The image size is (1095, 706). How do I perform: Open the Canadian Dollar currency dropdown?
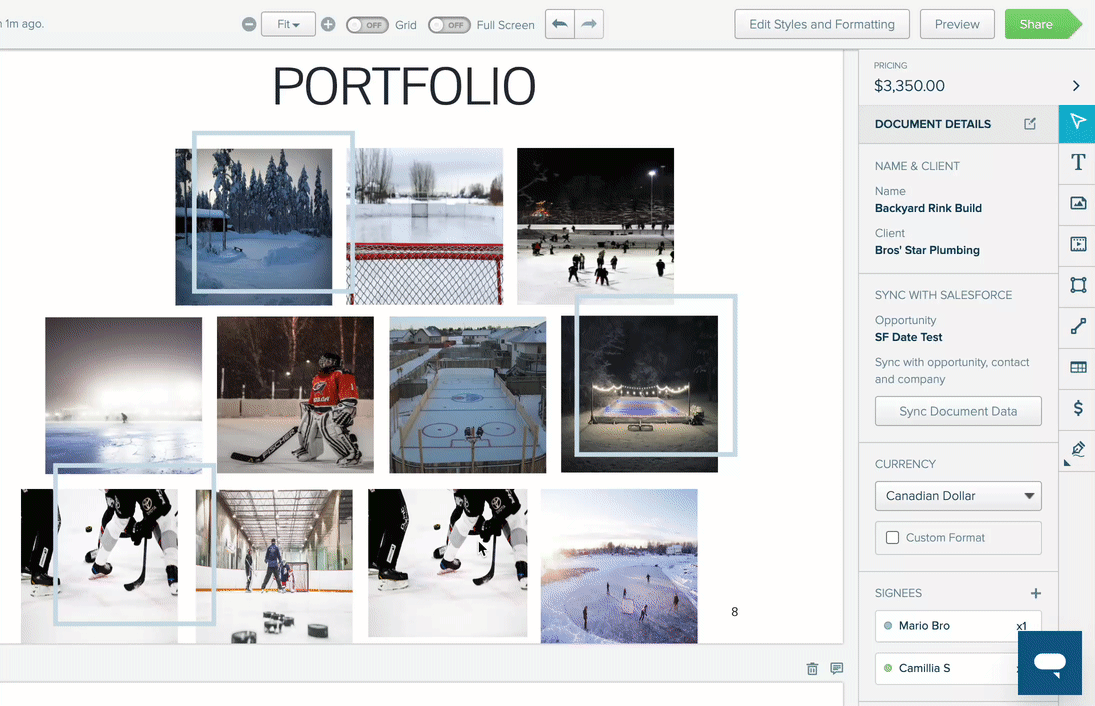click(958, 496)
